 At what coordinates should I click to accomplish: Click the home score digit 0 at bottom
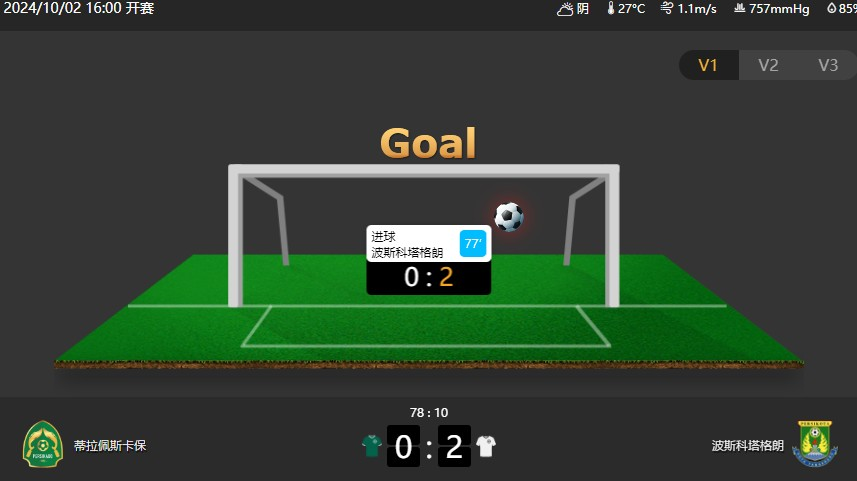(403, 446)
